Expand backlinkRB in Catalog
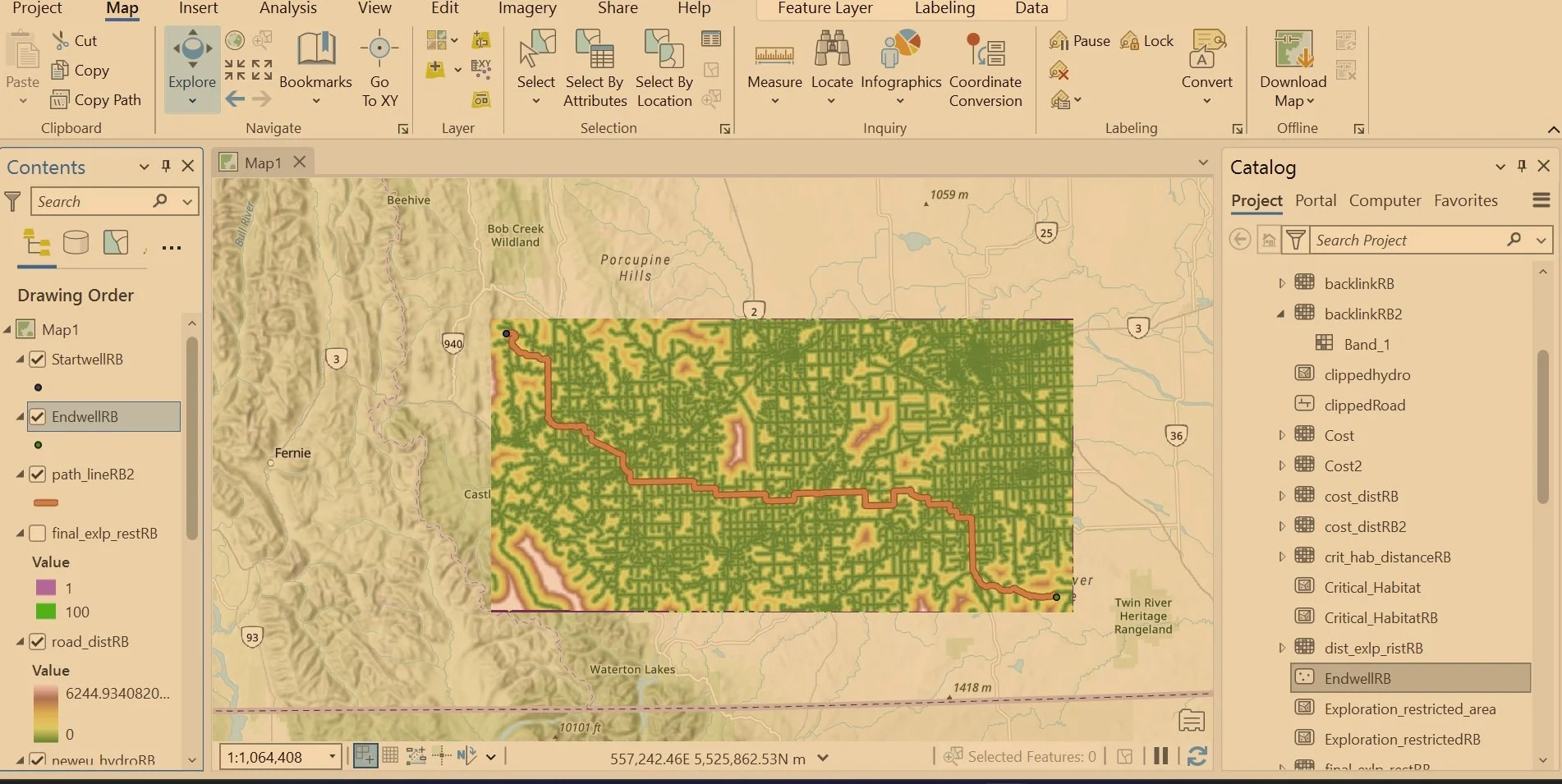 click(x=1281, y=283)
